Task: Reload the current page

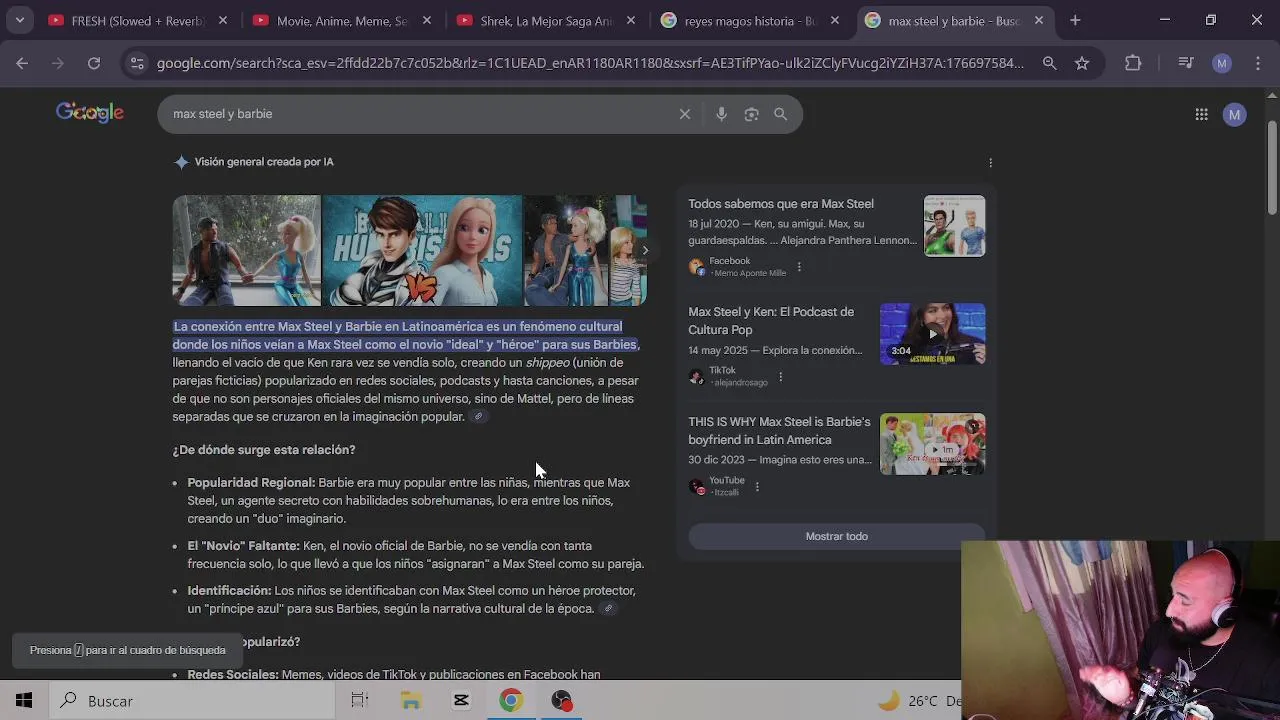Action: coord(94,63)
